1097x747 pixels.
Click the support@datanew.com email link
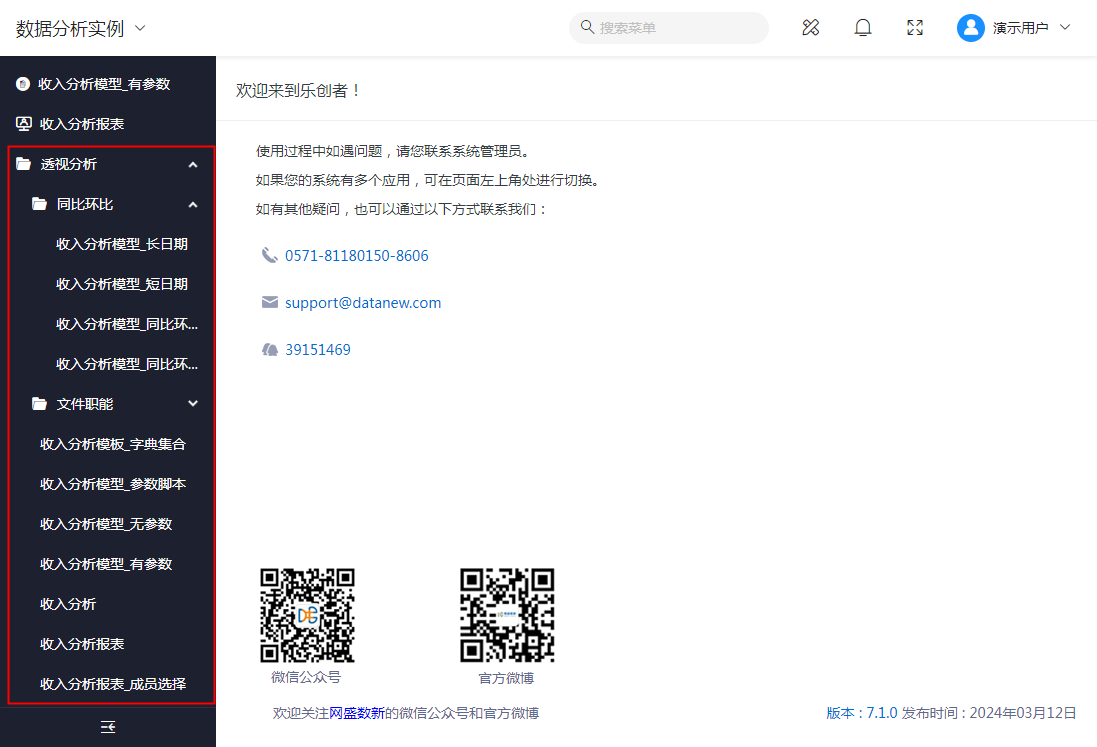(x=363, y=303)
